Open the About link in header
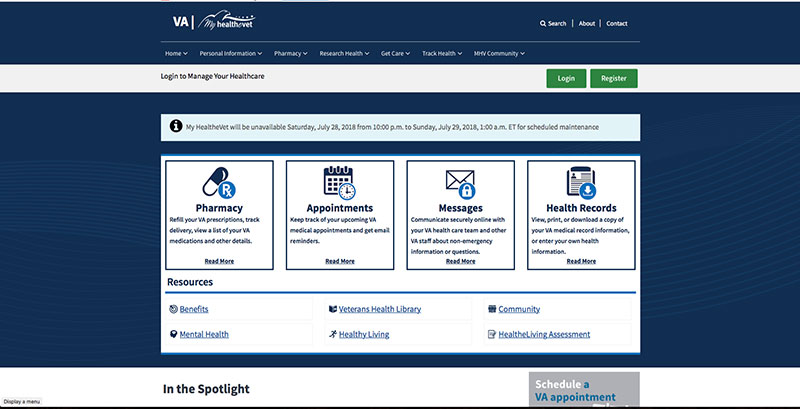The height and width of the screenshot is (409, 800). click(x=587, y=23)
